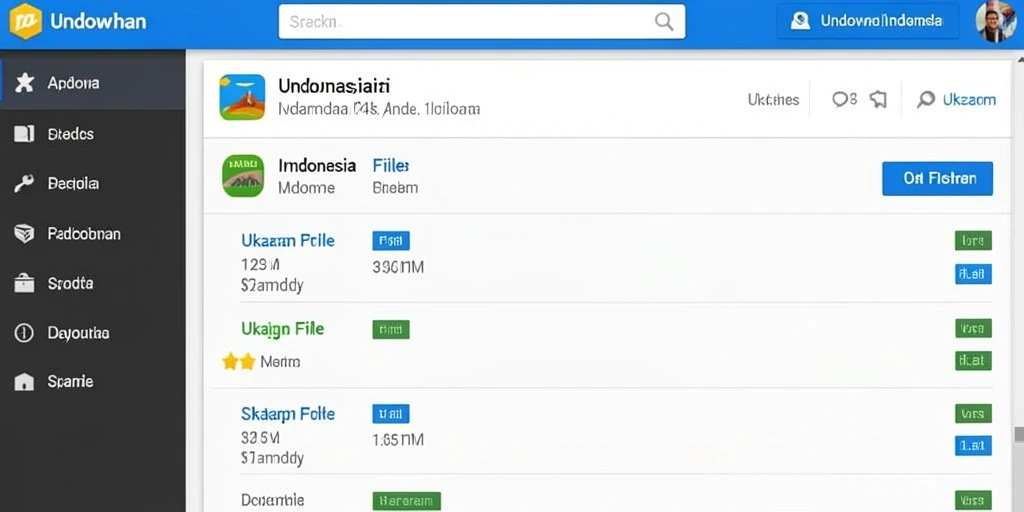
Task: Click the vertical scrollbar thumb
Action: tap(1018, 435)
